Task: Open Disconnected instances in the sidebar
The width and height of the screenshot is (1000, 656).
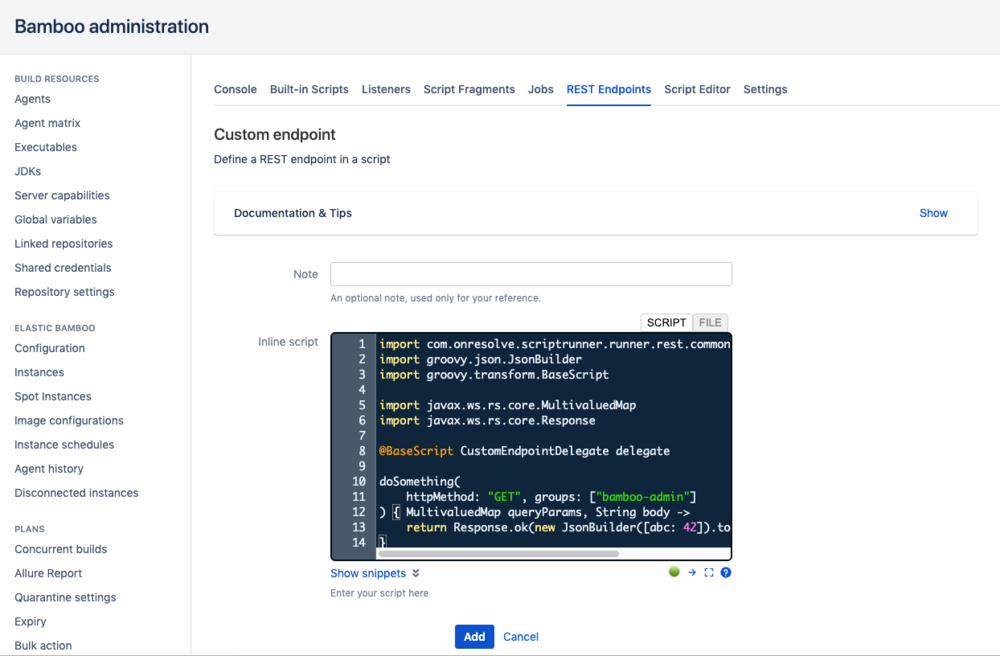Action: pos(77,493)
